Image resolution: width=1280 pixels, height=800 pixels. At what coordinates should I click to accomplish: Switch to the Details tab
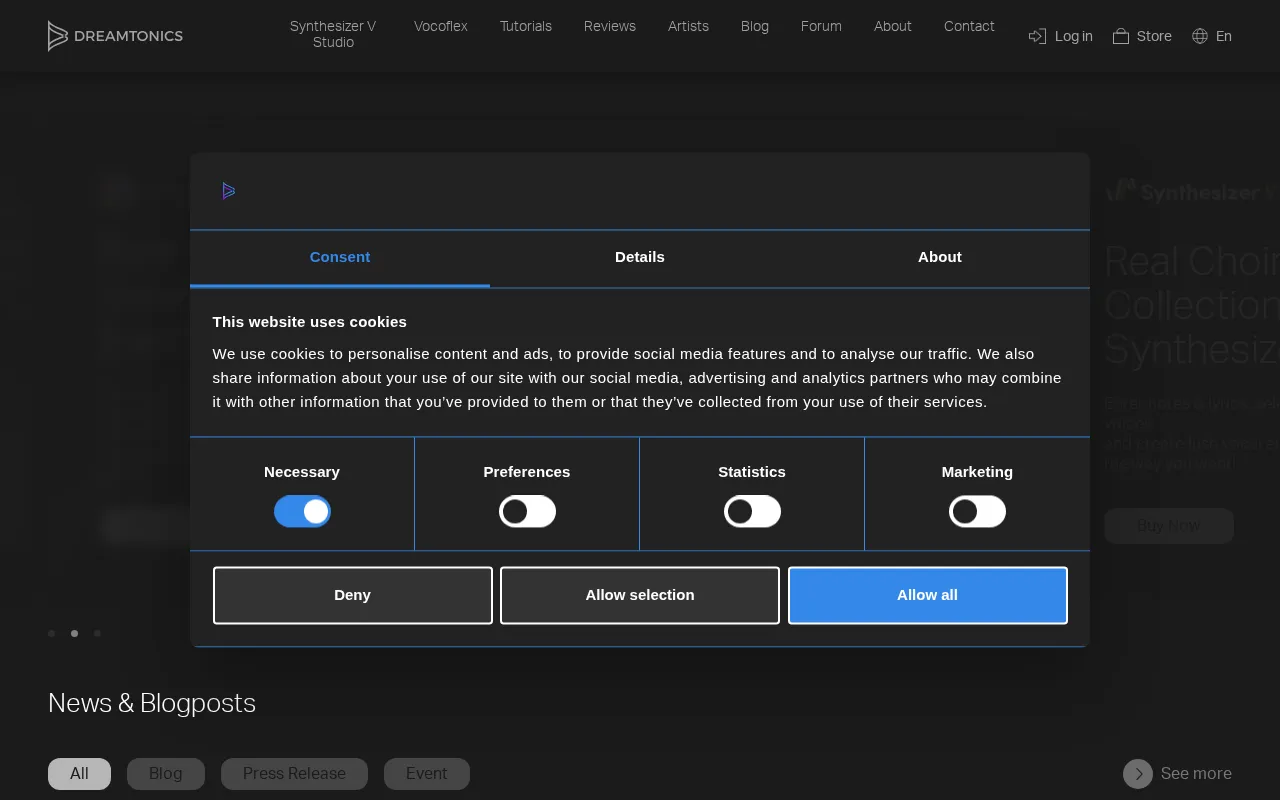point(640,258)
